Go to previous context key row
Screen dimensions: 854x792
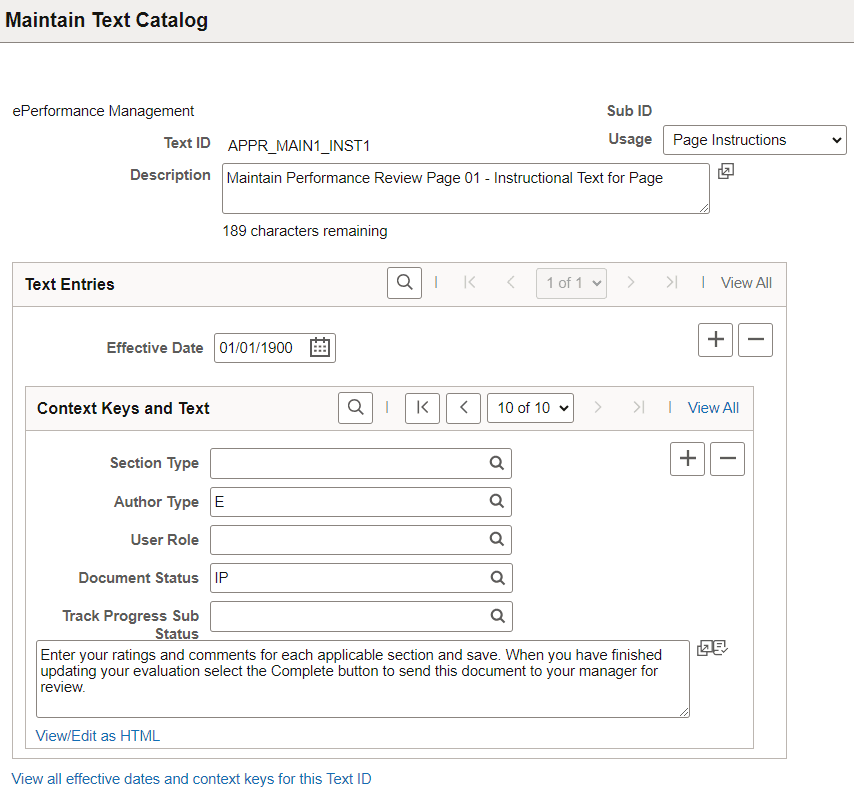[463, 408]
